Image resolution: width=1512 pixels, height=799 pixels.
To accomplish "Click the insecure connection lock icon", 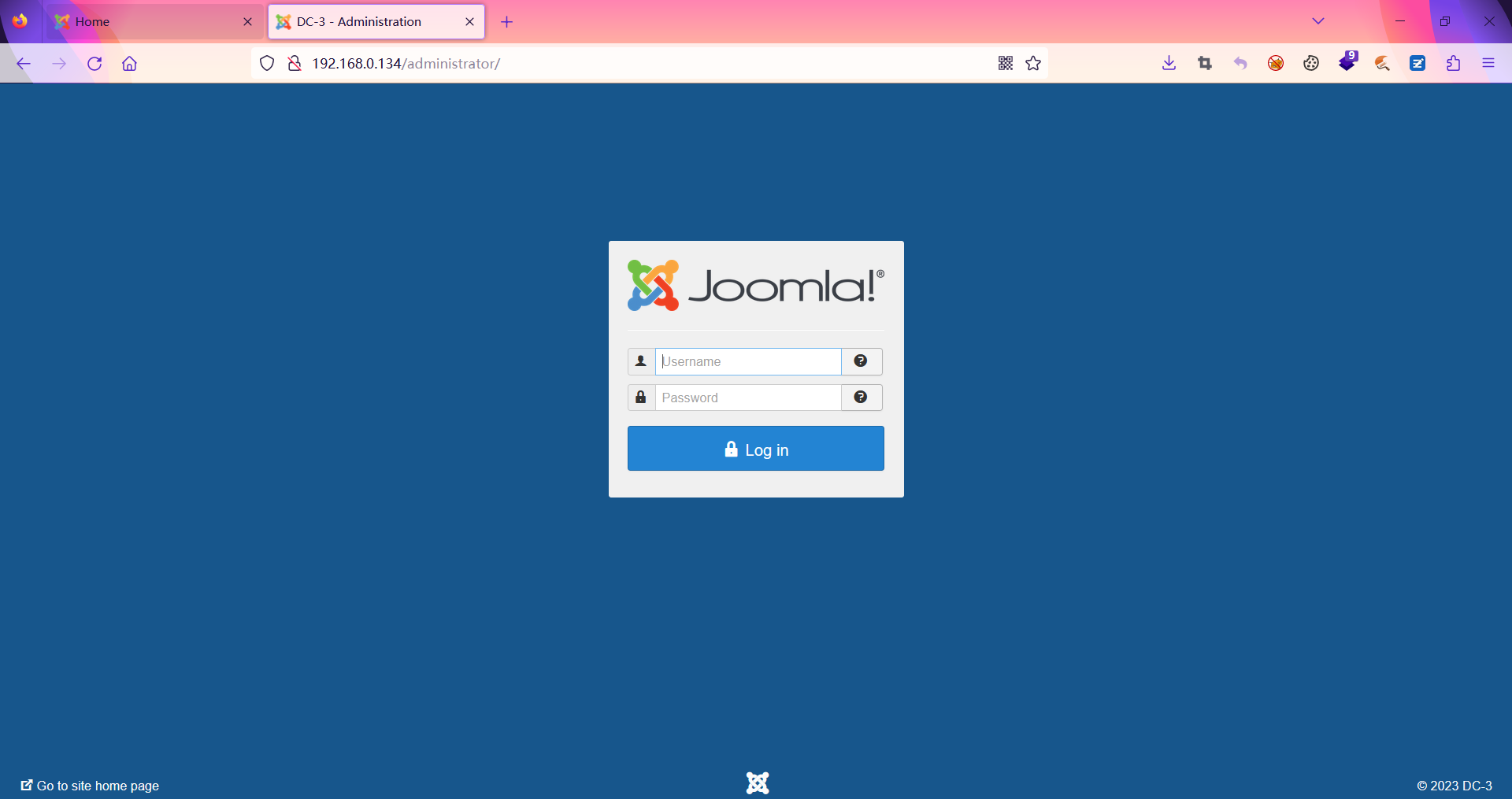I will pos(295,64).
